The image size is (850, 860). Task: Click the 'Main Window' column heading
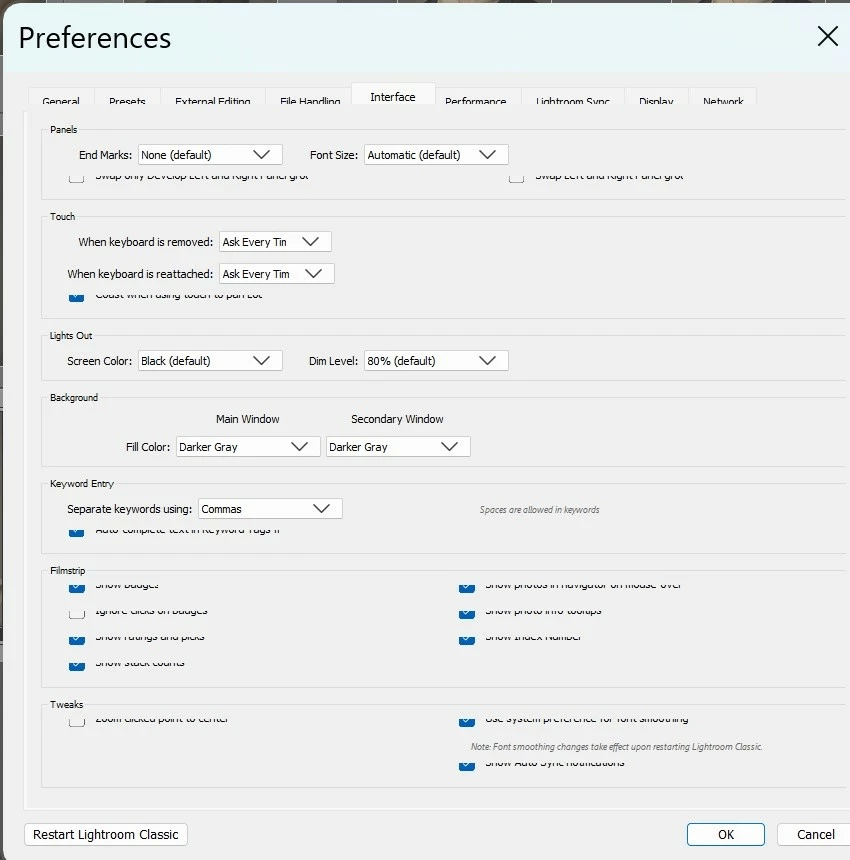click(247, 419)
